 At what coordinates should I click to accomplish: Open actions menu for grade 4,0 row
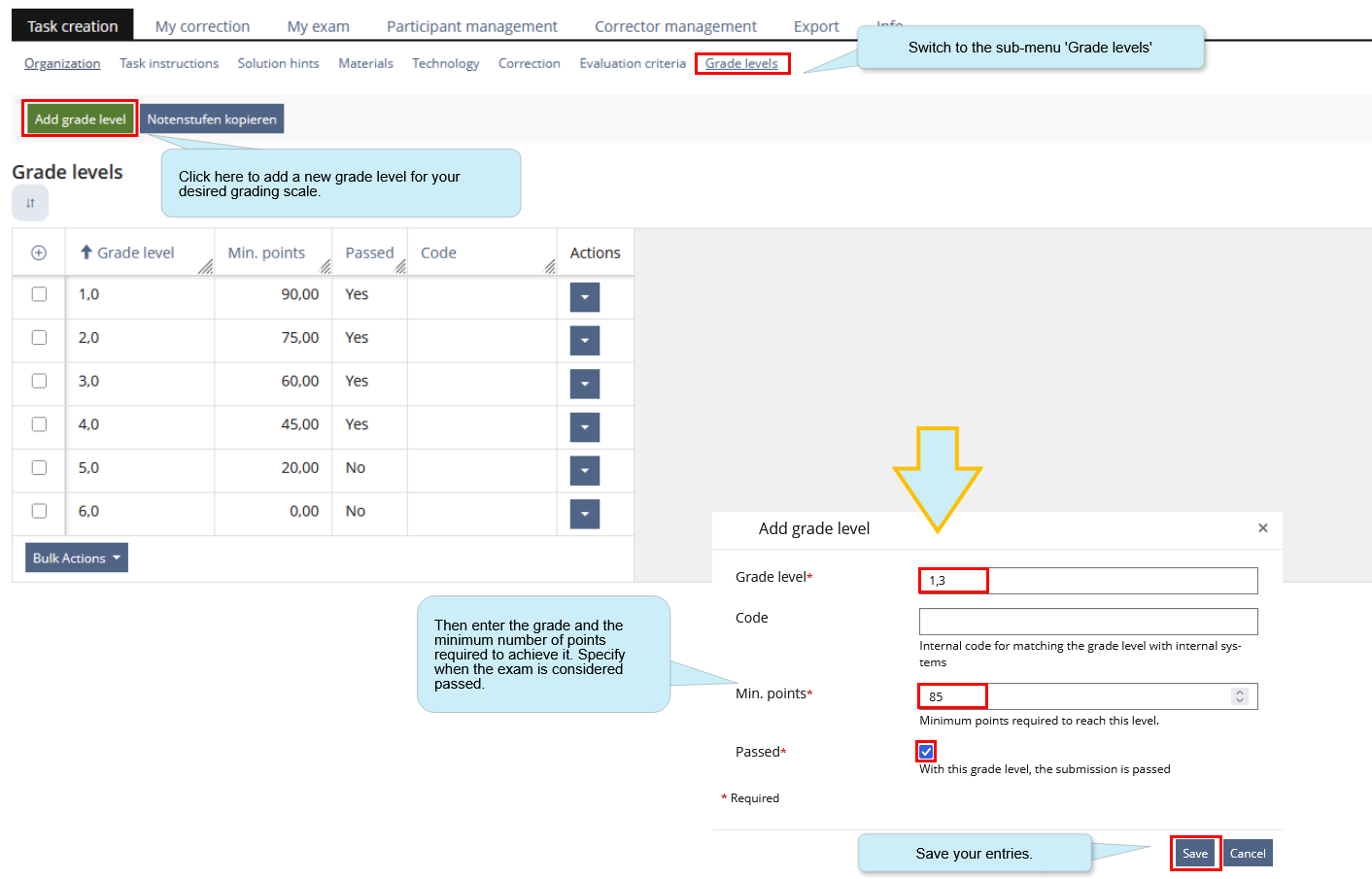[x=584, y=426]
